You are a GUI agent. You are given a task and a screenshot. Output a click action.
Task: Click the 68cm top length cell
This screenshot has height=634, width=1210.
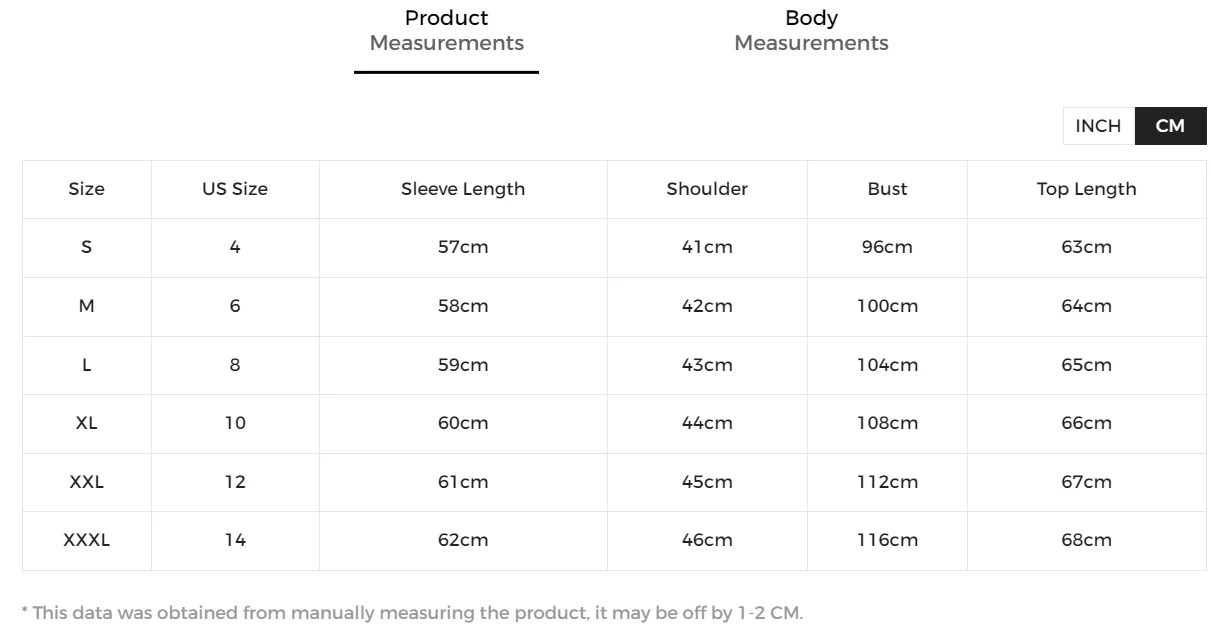(x=1086, y=540)
